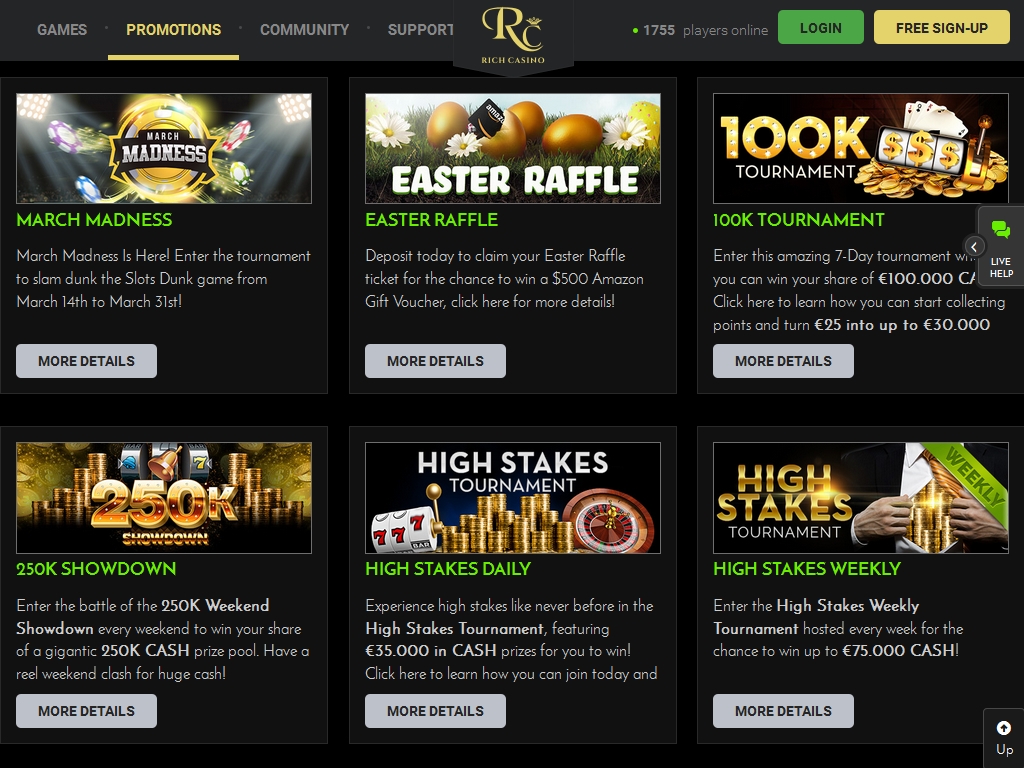The height and width of the screenshot is (768, 1024).
Task: Click the High Stakes Weekly banner image
Action: point(861,498)
